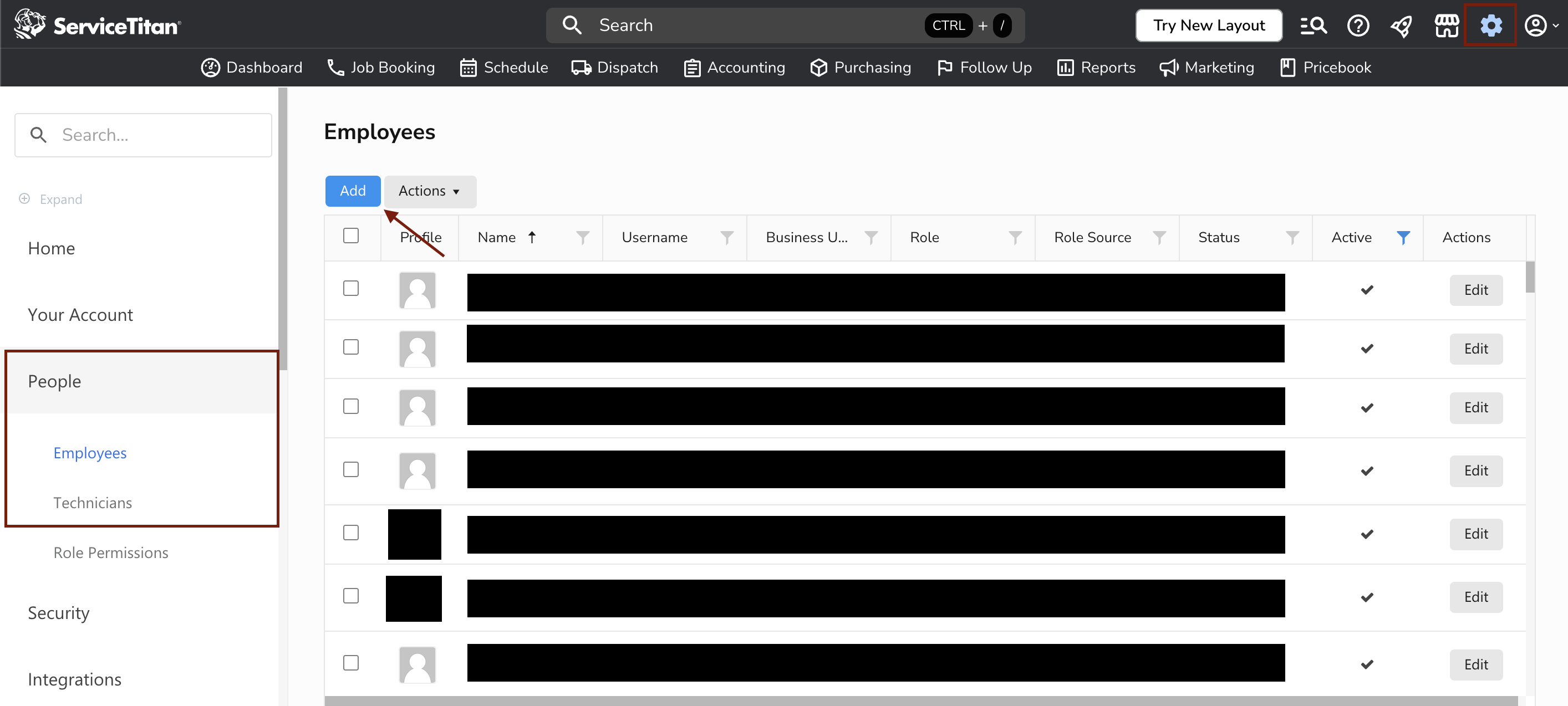Viewport: 1568px width, 706px height.
Task: Open the user profile account dropdown
Action: (x=1540, y=25)
